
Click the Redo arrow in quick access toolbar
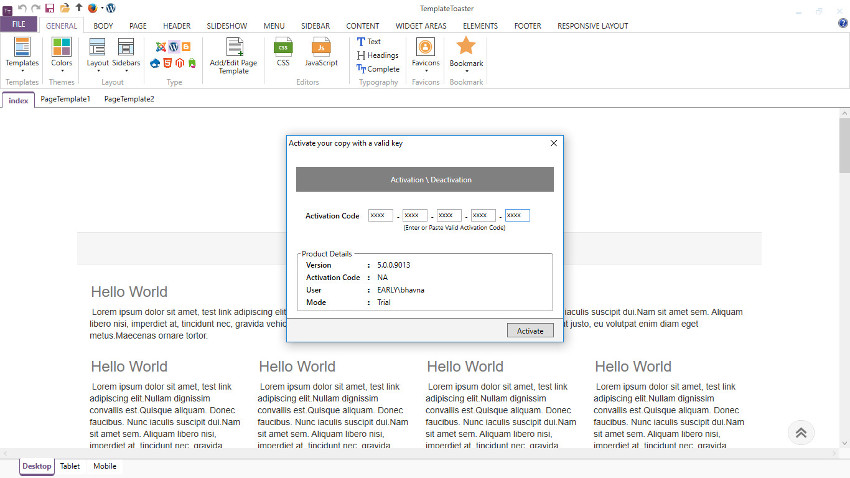coord(36,8)
